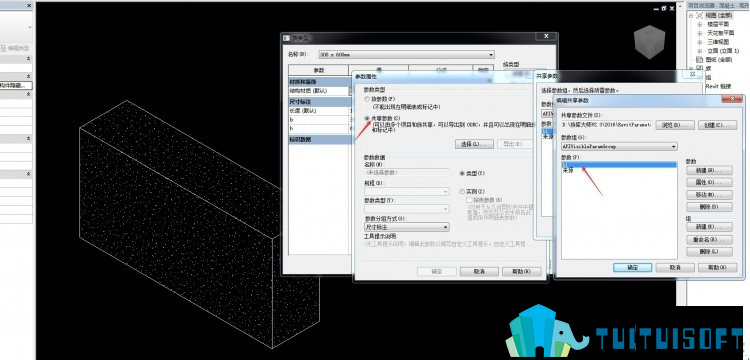Click the 属性(O)... properties button

(709, 183)
